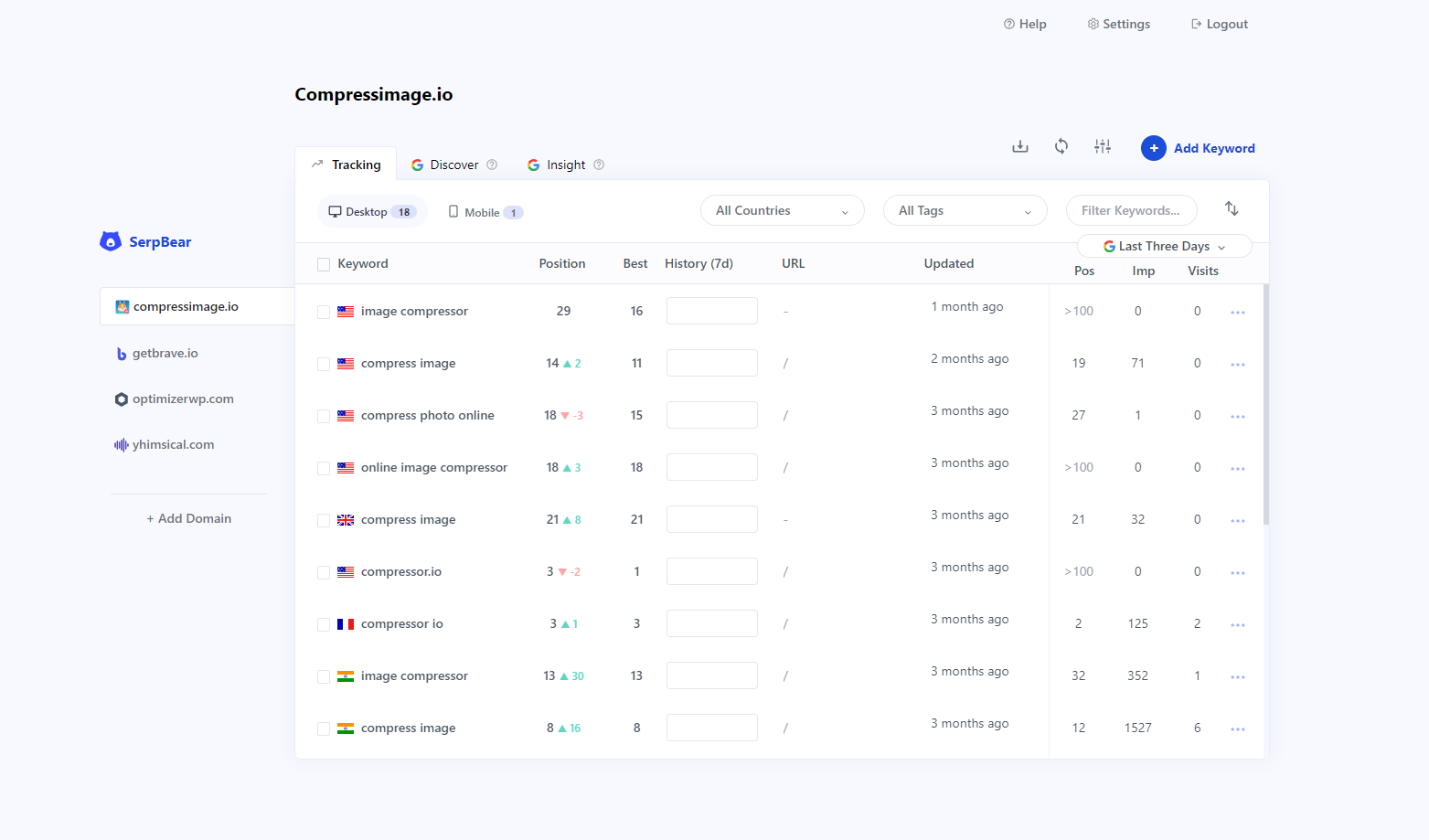The height and width of the screenshot is (840, 1429).
Task: Click the French flag on compressor io row
Action: point(346,624)
